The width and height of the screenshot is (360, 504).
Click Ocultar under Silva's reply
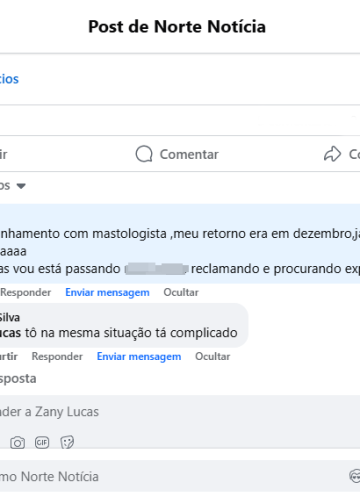coord(213,356)
